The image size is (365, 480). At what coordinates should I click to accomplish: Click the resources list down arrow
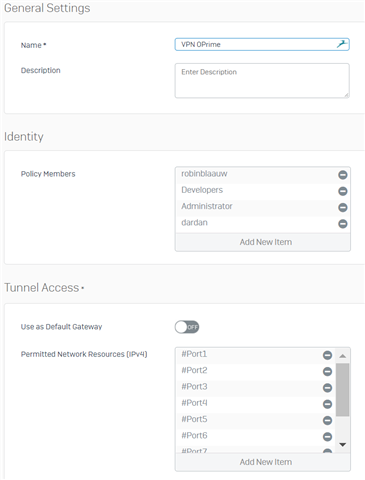[x=342, y=444]
